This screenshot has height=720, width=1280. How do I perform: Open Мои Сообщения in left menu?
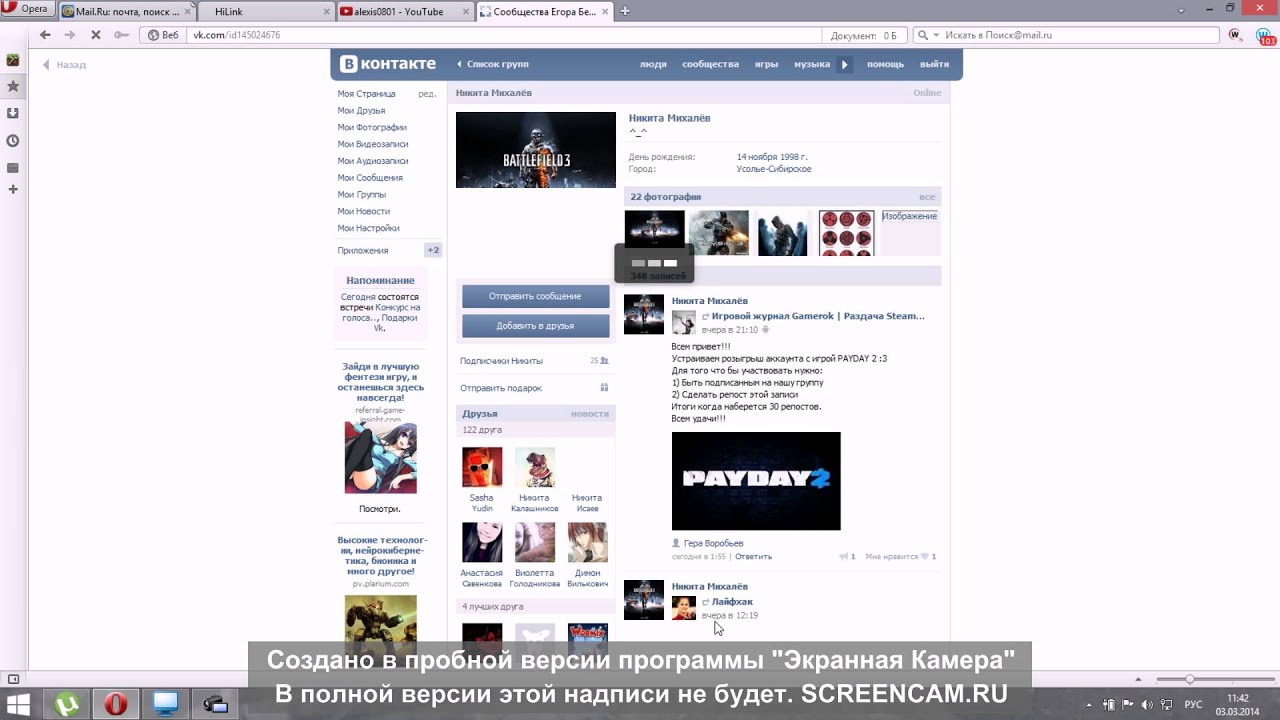(x=370, y=178)
